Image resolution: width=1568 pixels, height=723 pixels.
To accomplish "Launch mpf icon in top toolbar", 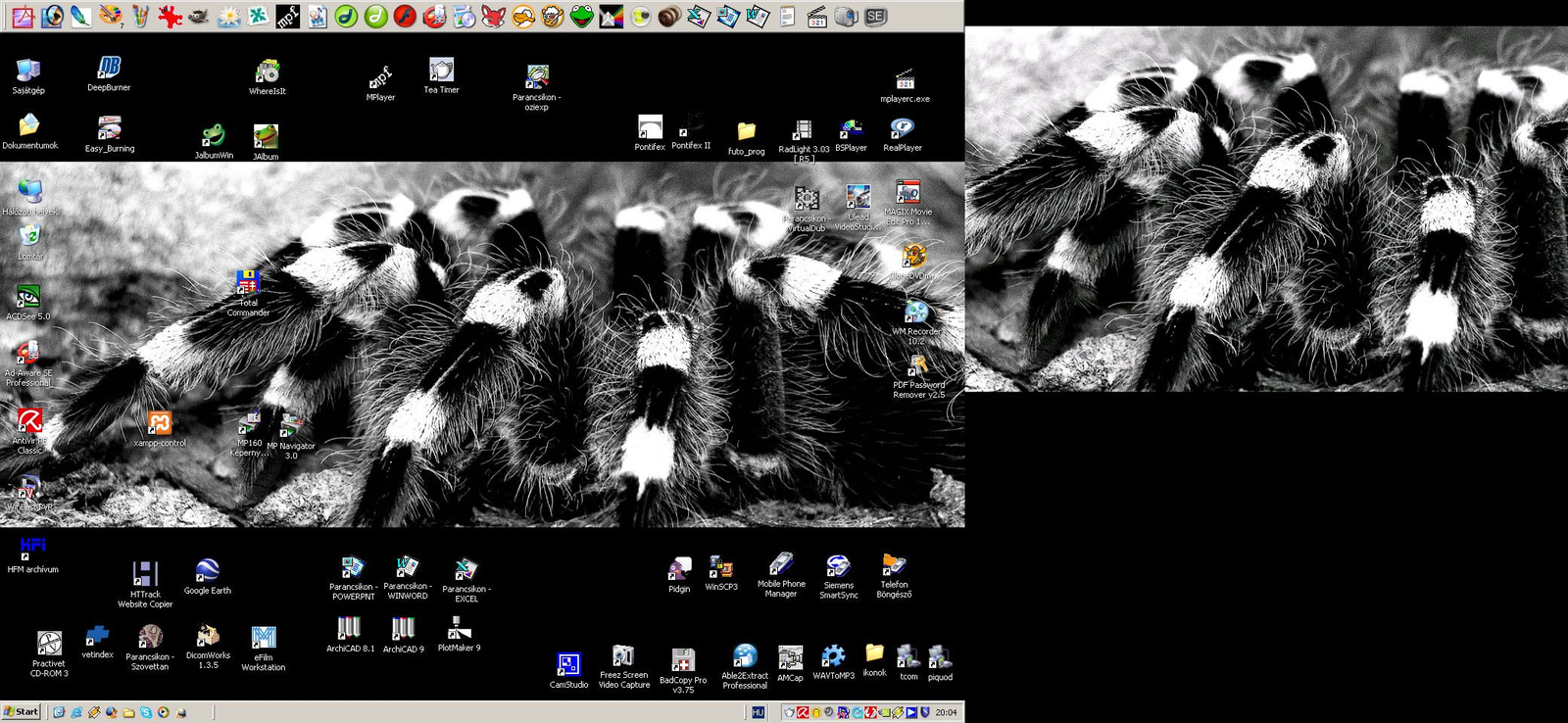I will click(287, 16).
